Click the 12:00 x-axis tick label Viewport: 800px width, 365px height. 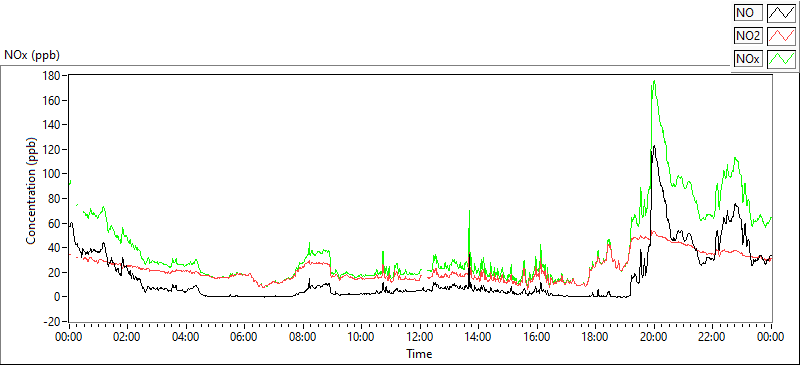(x=419, y=337)
